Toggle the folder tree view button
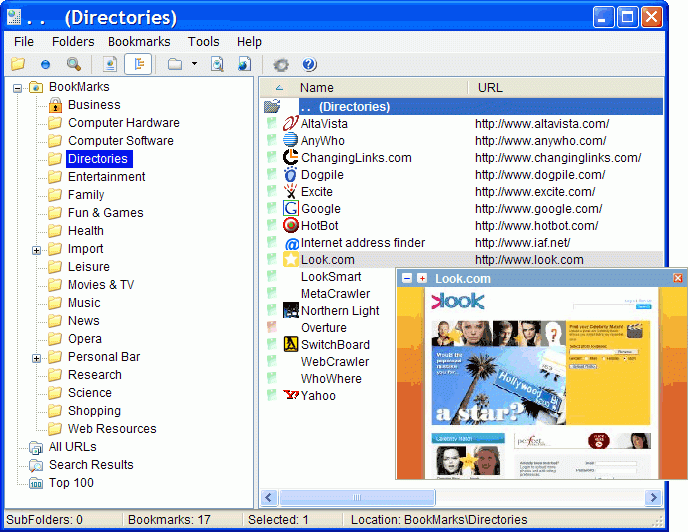 click(x=138, y=64)
